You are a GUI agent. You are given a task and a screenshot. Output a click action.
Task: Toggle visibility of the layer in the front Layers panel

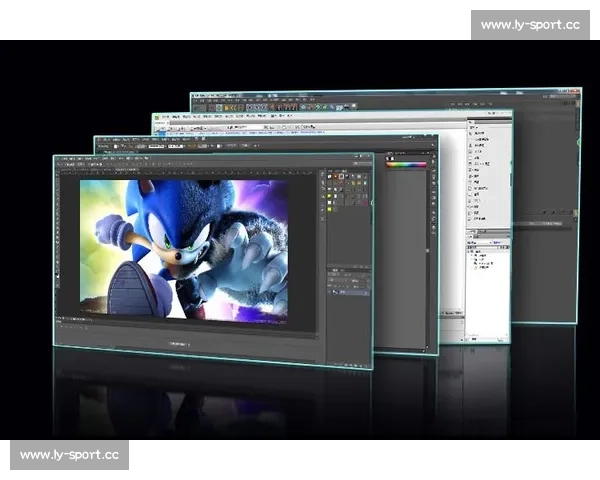click(x=331, y=292)
